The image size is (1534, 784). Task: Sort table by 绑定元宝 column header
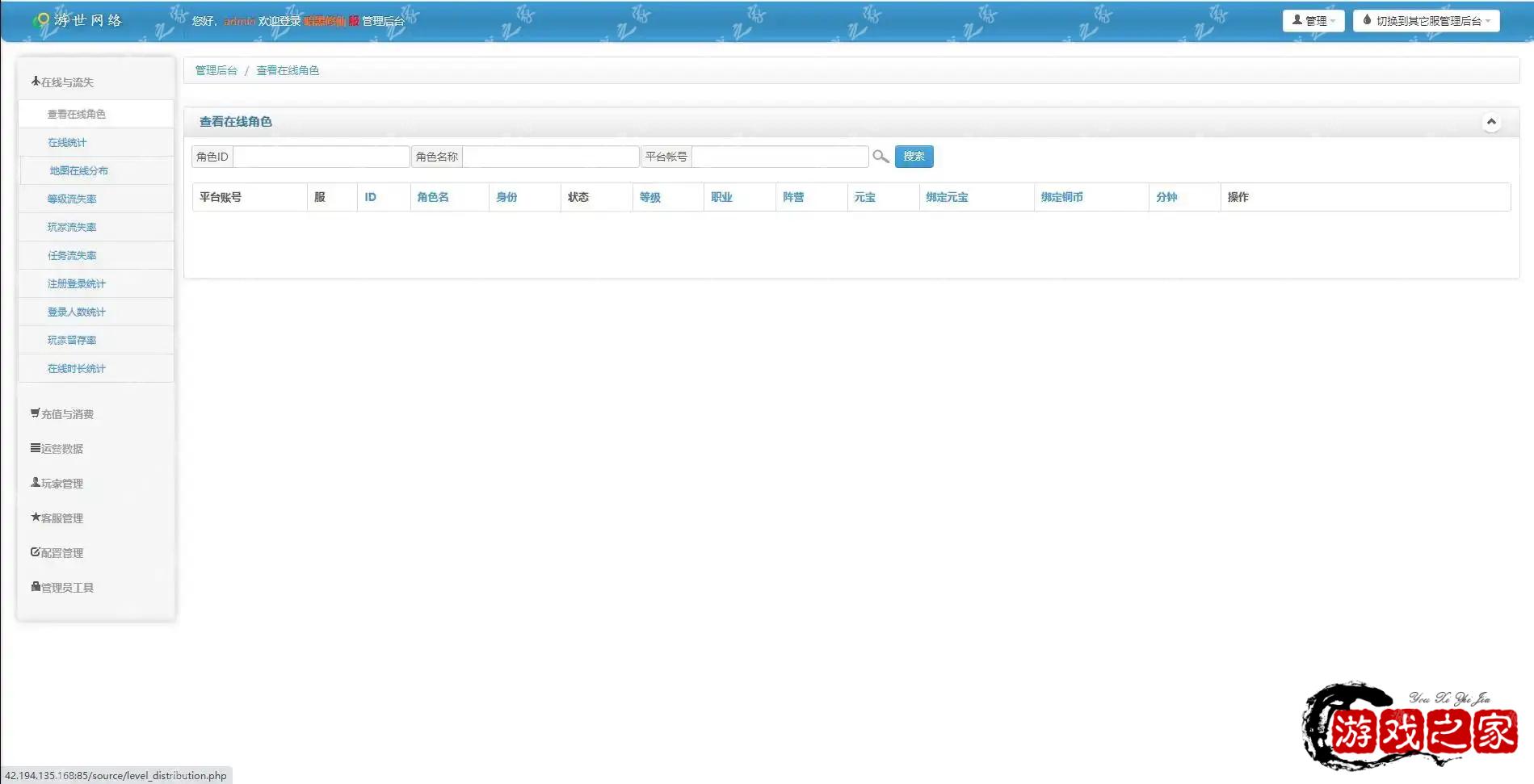tap(947, 197)
